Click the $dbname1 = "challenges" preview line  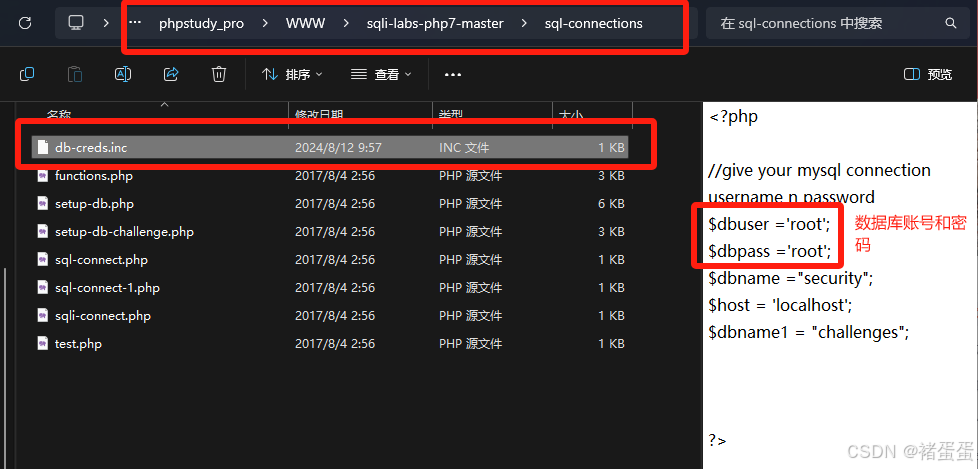tap(809, 332)
